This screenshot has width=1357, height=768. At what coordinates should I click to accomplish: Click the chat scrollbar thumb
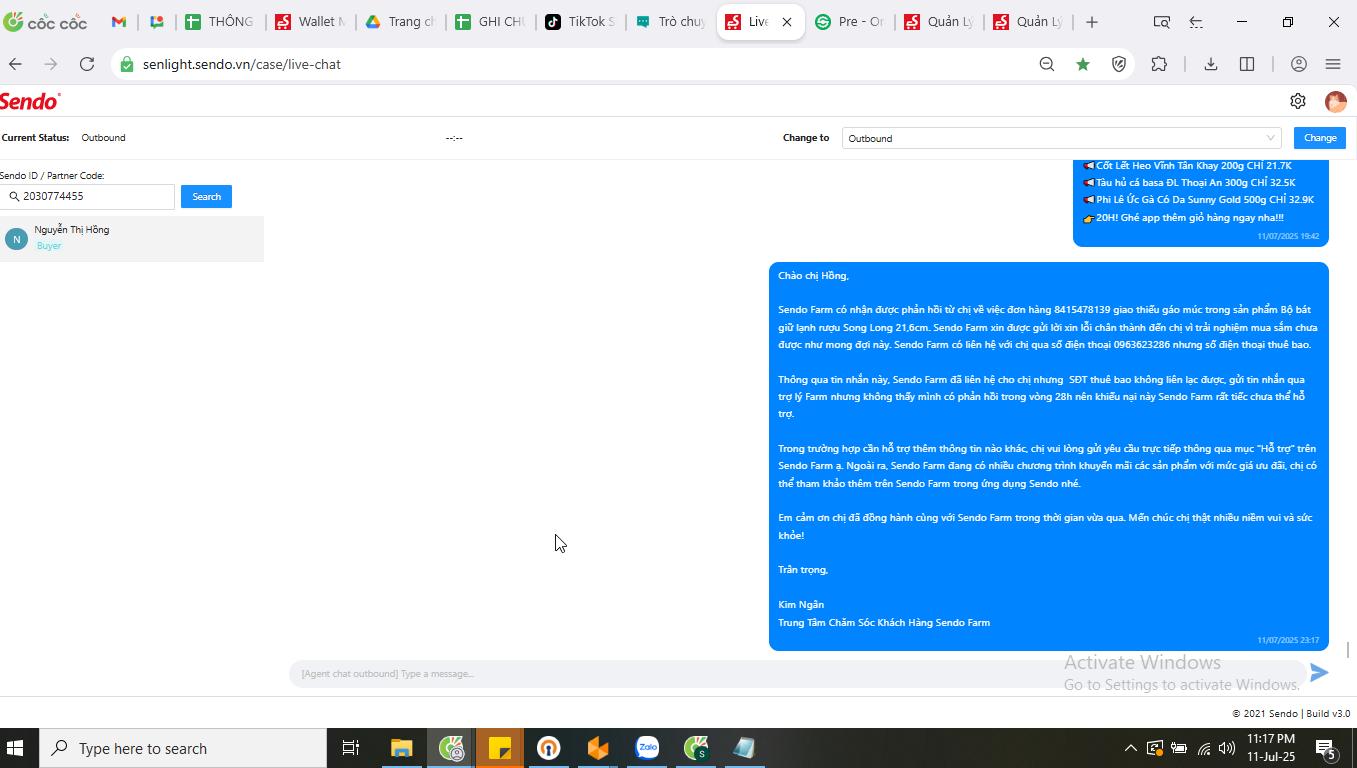(1349, 650)
